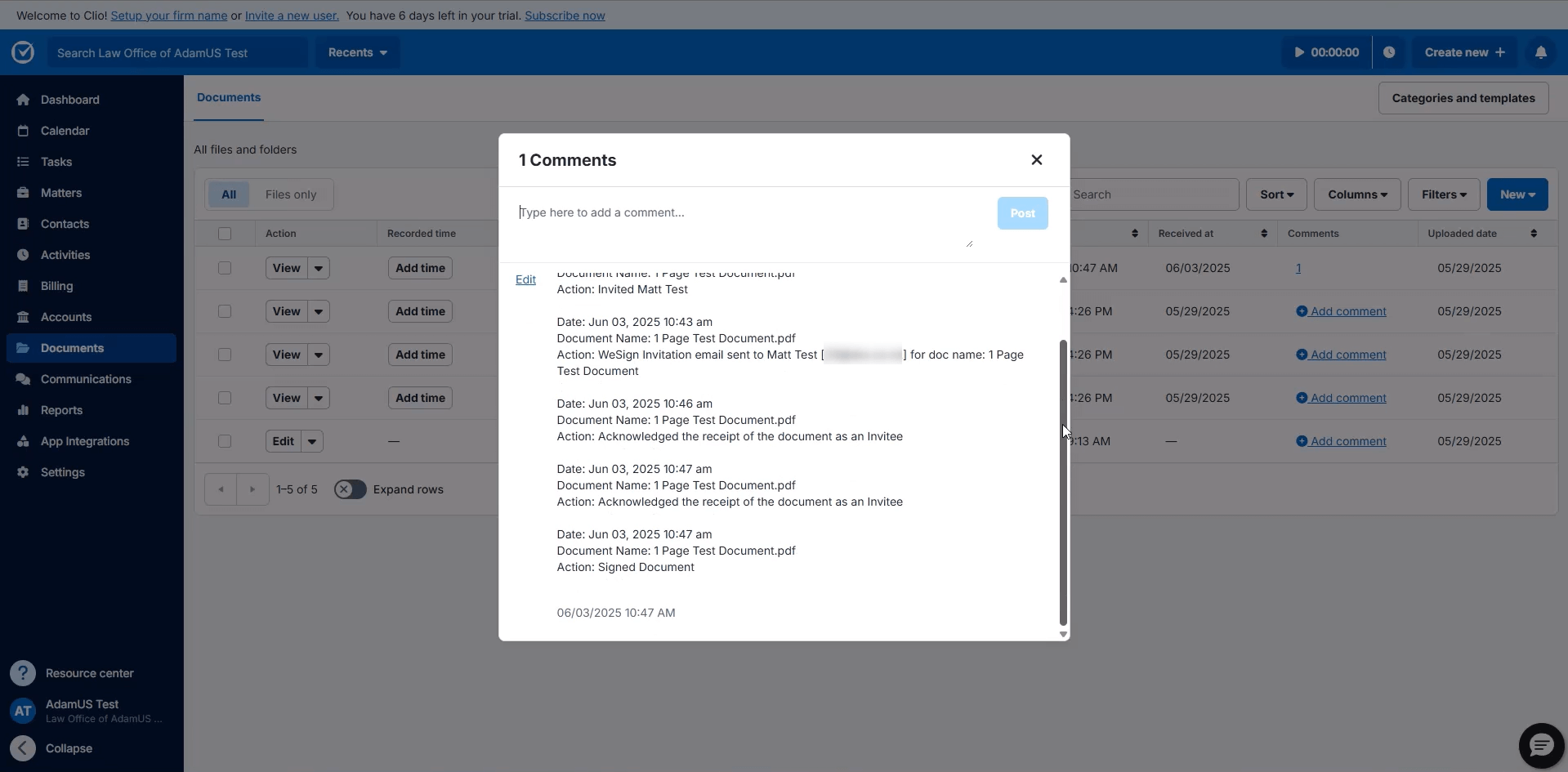Go to Matters in the sidebar
The width and height of the screenshot is (1568, 772).
tap(61, 193)
